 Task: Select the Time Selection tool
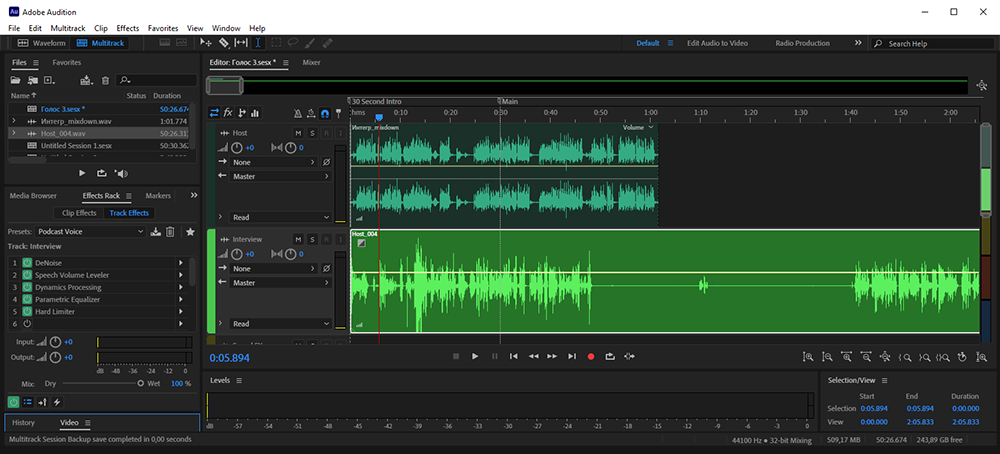(x=258, y=43)
